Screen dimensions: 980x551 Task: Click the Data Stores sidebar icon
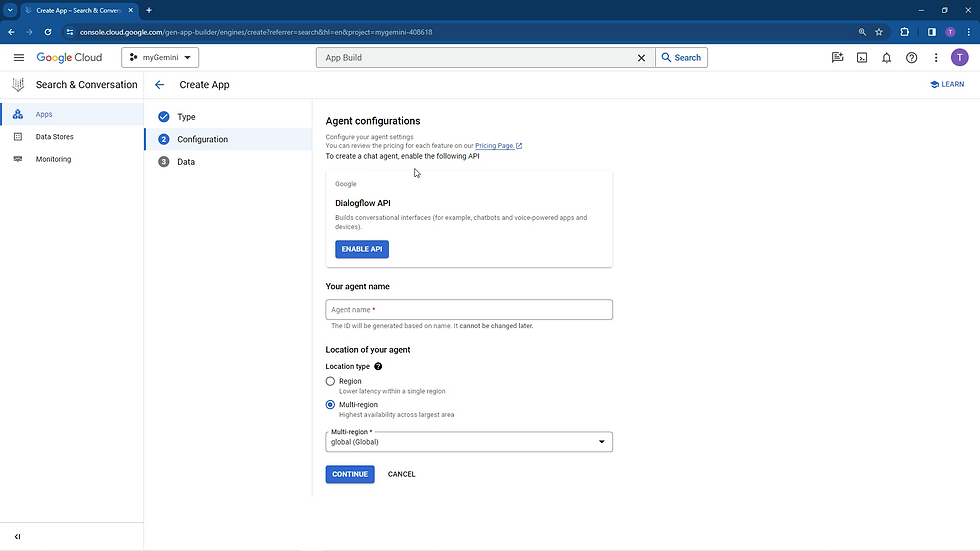18,137
